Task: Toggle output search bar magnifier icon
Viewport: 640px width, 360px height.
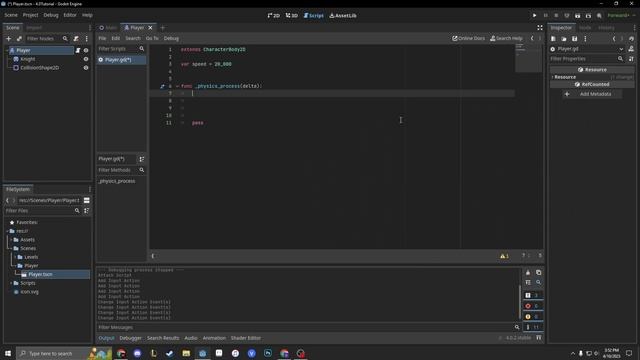Action: click(538, 282)
